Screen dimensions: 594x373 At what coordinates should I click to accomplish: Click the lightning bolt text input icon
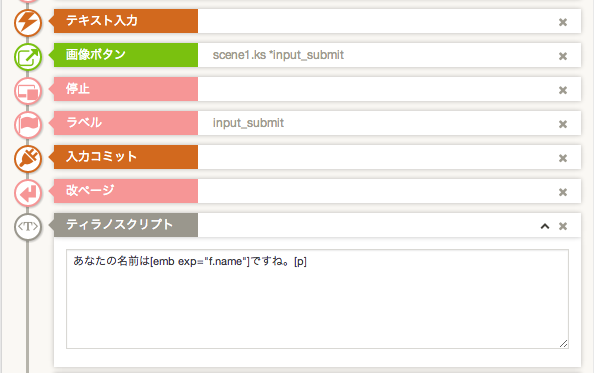tap(28, 23)
